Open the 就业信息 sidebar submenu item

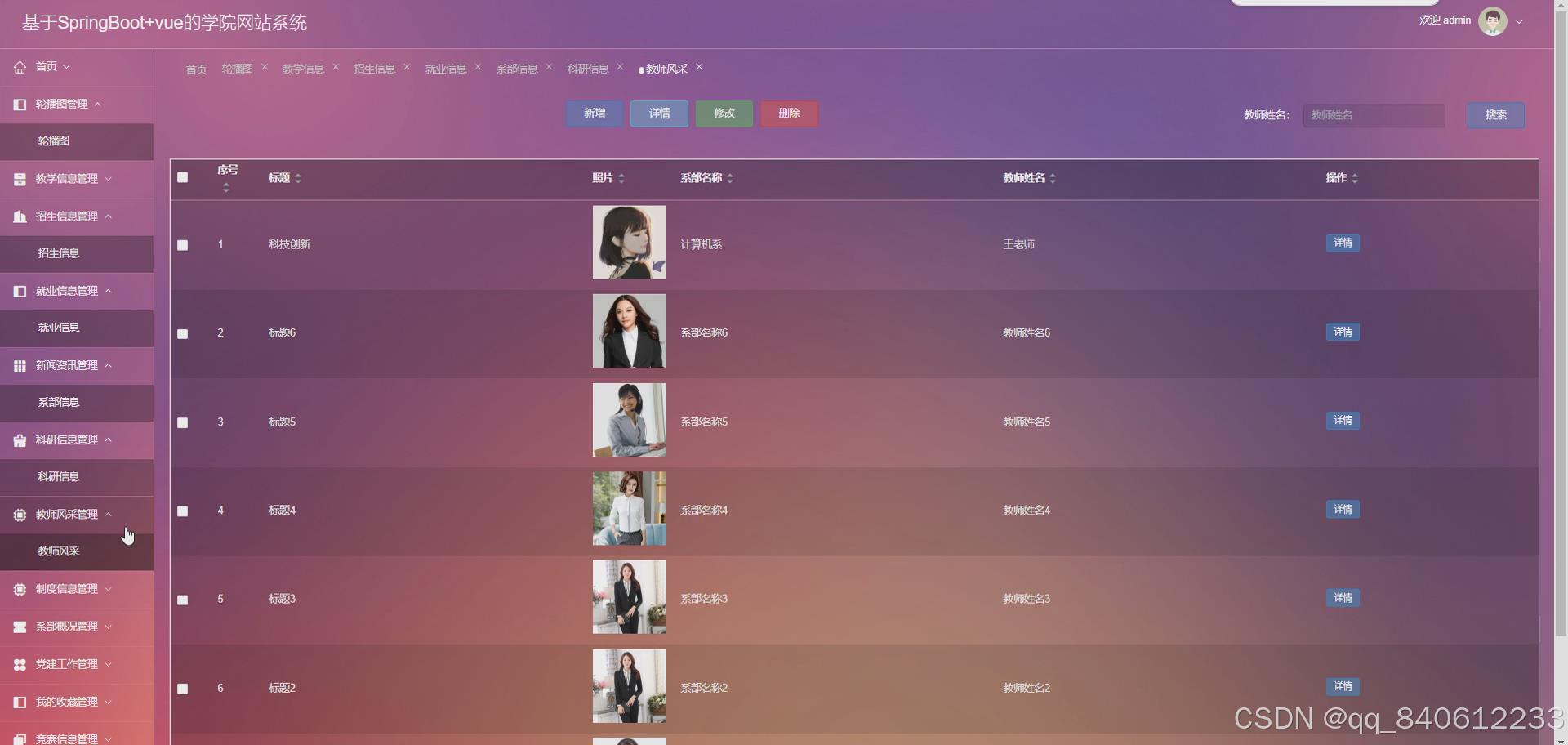click(x=77, y=328)
